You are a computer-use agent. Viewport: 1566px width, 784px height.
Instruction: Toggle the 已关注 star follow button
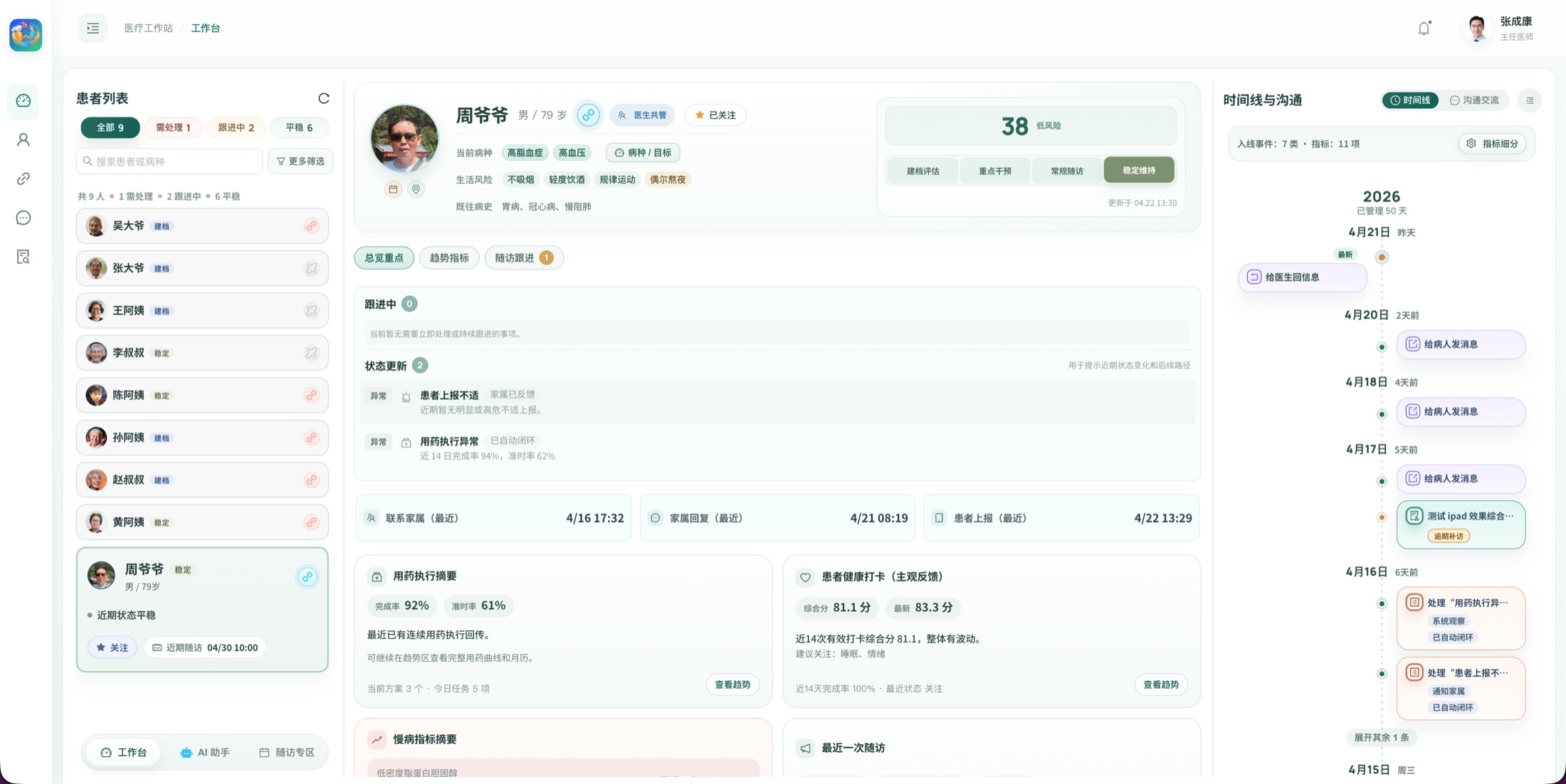(x=715, y=115)
